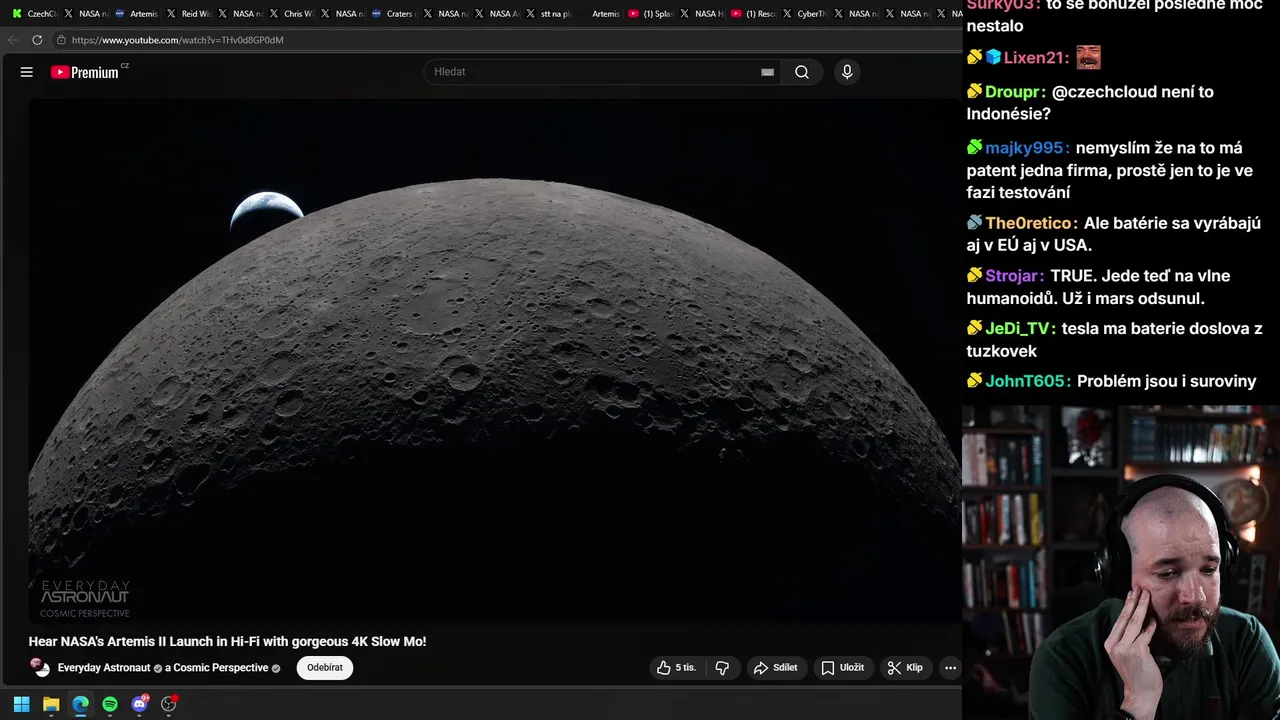
Task: Open more actions three-dot menu
Action: (x=950, y=668)
